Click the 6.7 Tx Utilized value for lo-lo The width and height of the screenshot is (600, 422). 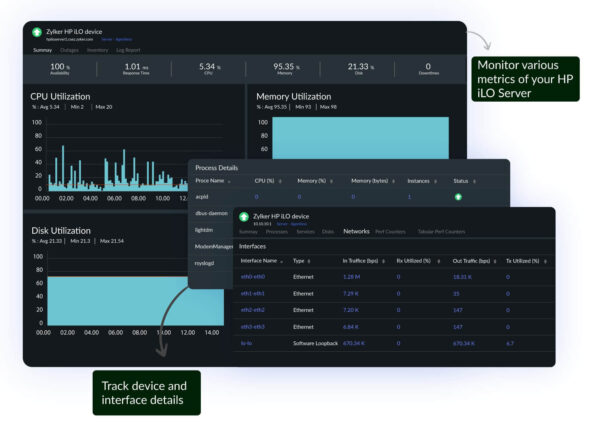point(510,344)
